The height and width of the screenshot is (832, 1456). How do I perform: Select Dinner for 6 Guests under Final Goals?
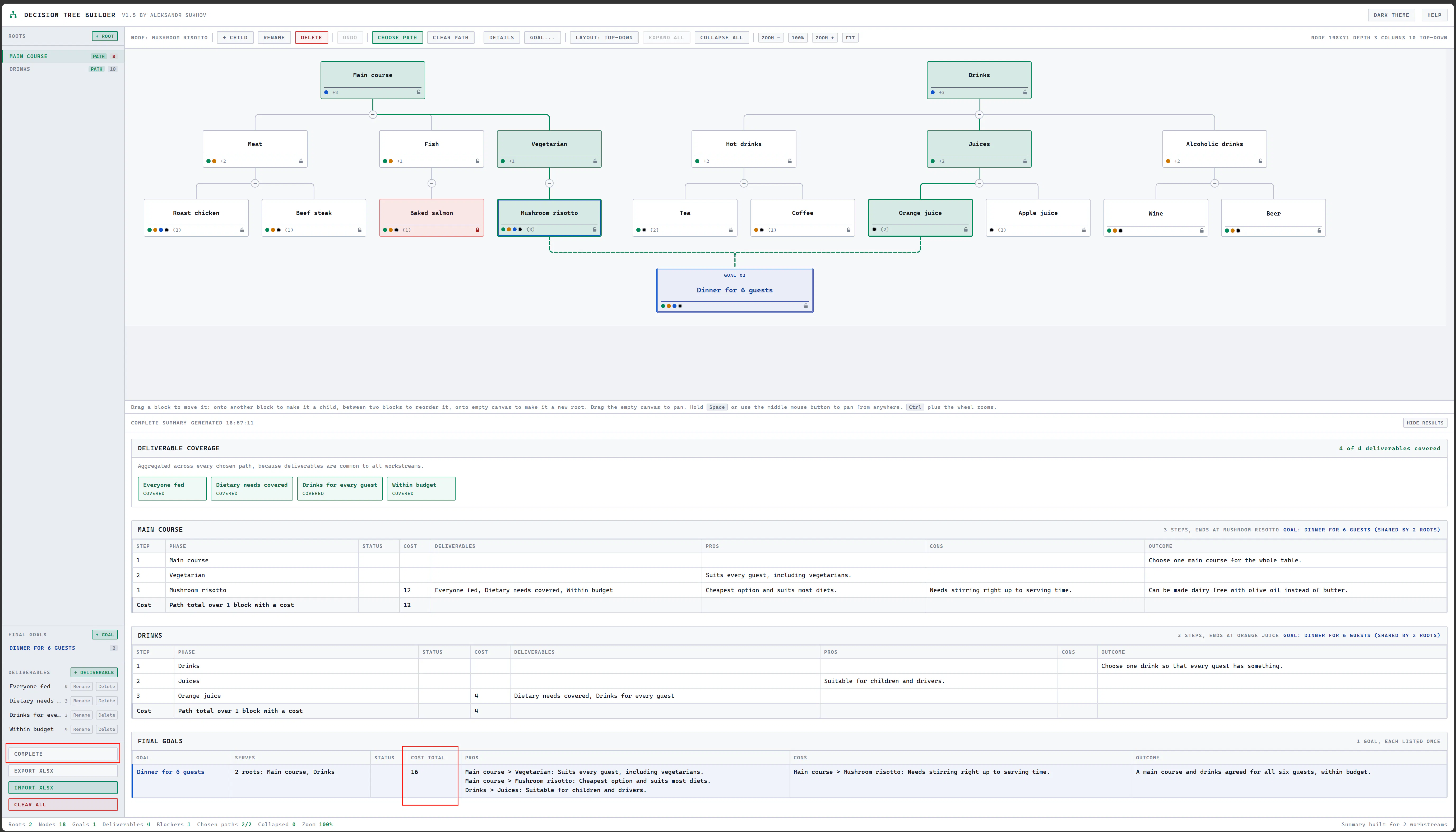63,648
